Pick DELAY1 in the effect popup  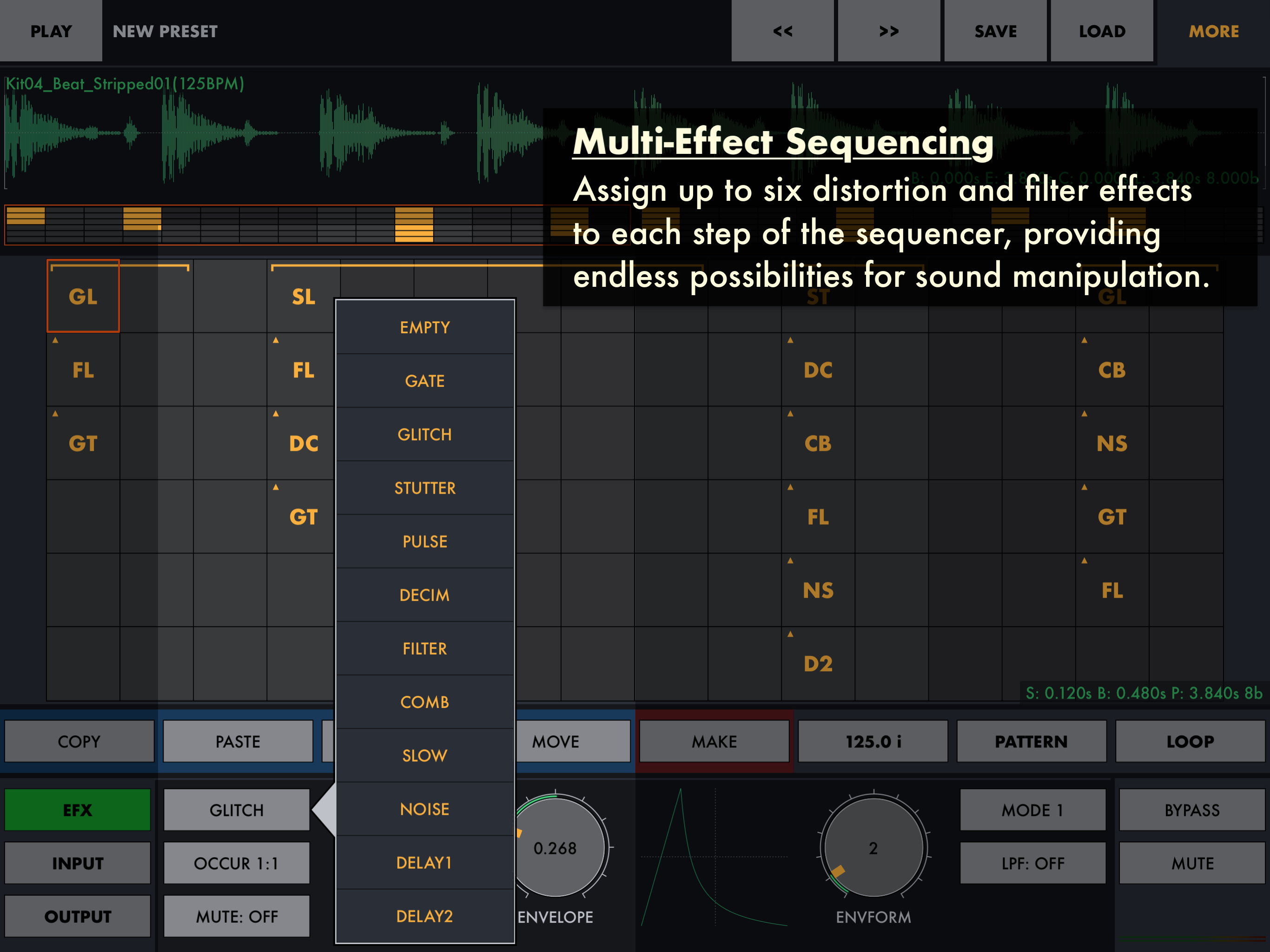(425, 862)
